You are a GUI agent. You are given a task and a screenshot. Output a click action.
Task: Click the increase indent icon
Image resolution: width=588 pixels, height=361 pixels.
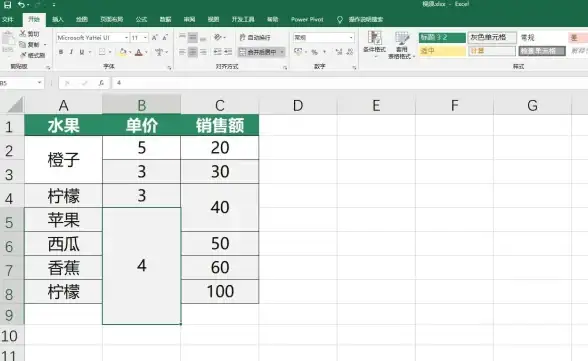[228, 52]
